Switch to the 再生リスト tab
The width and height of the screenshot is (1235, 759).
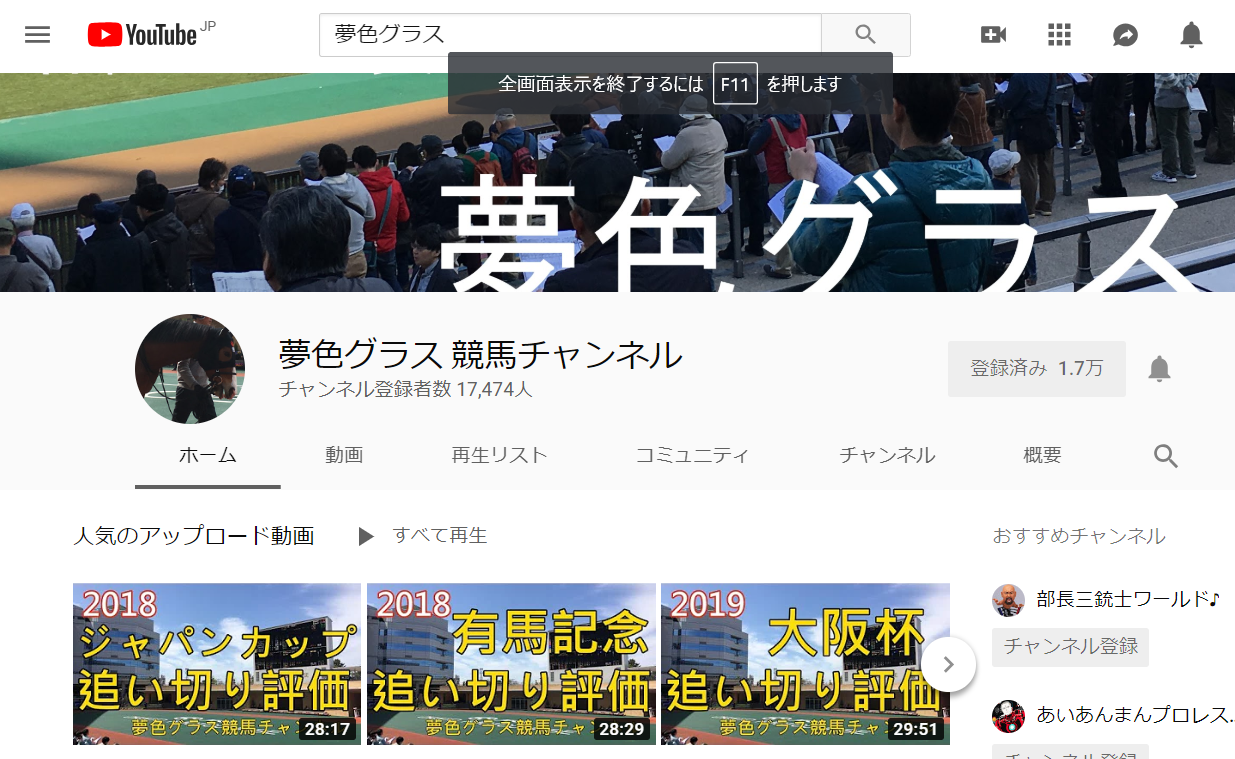click(499, 456)
